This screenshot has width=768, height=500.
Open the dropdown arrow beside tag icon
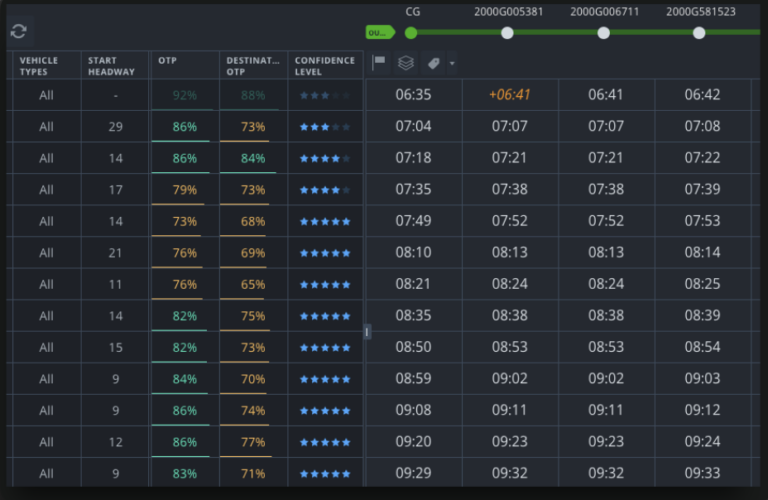click(x=452, y=63)
